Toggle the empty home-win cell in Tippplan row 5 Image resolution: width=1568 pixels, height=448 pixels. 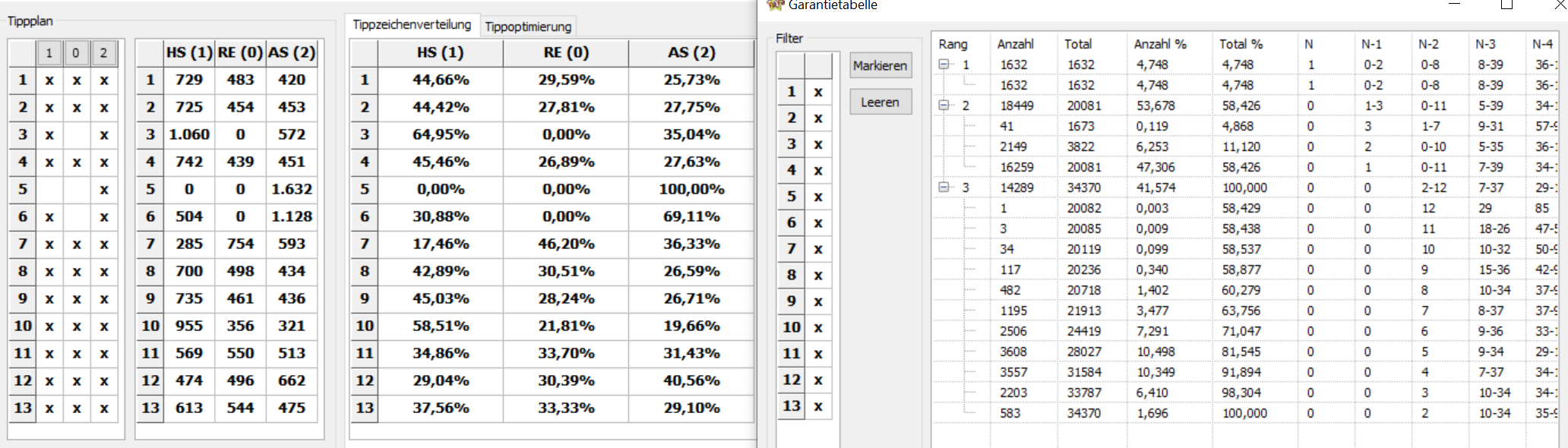pyautogui.click(x=49, y=189)
